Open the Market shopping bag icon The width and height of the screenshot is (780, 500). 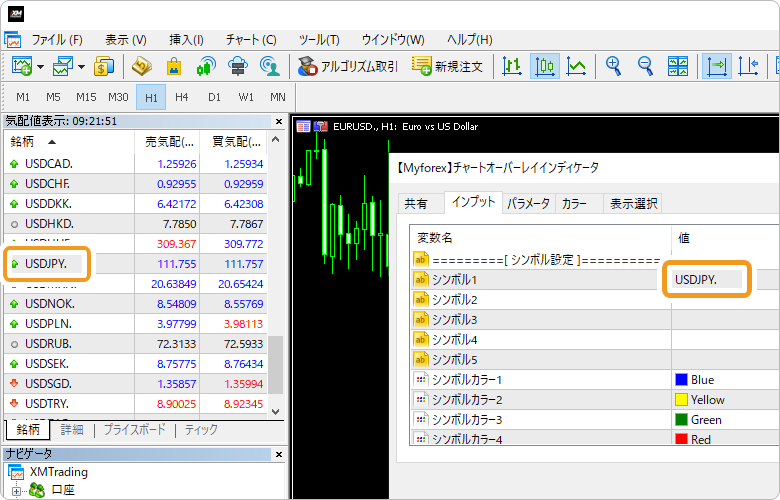(x=174, y=66)
